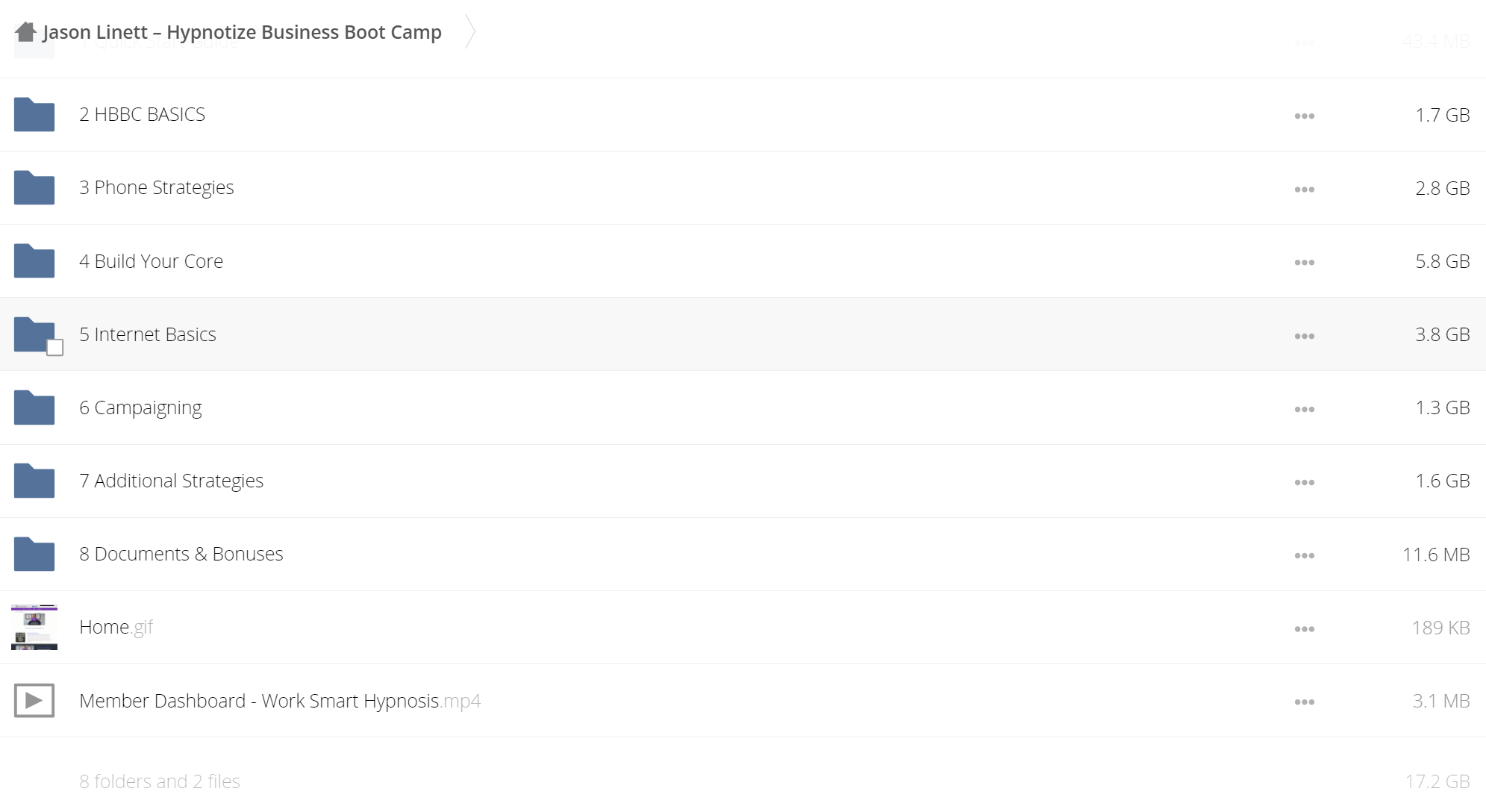Open the Home.gif file name
Image resolution: width=1486 pixels, height=812 pixels.
116,627
